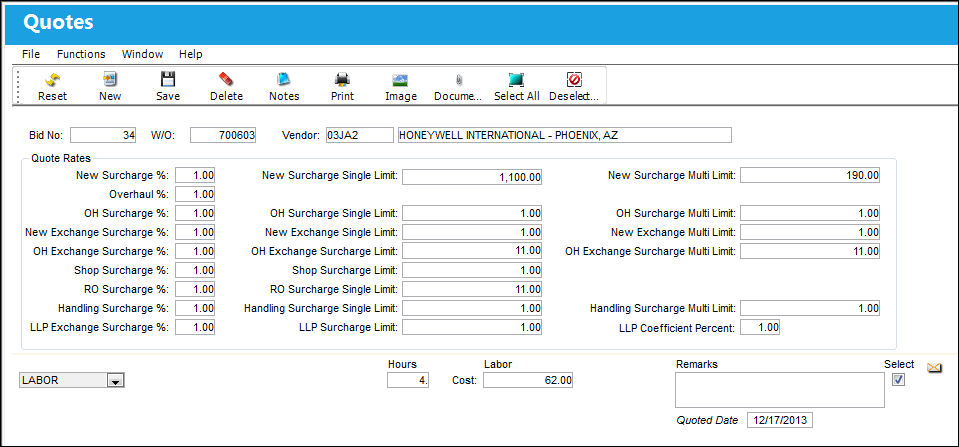959x447 pixels.
Task: Click the Overhaul % field
Action: [195, 194]
